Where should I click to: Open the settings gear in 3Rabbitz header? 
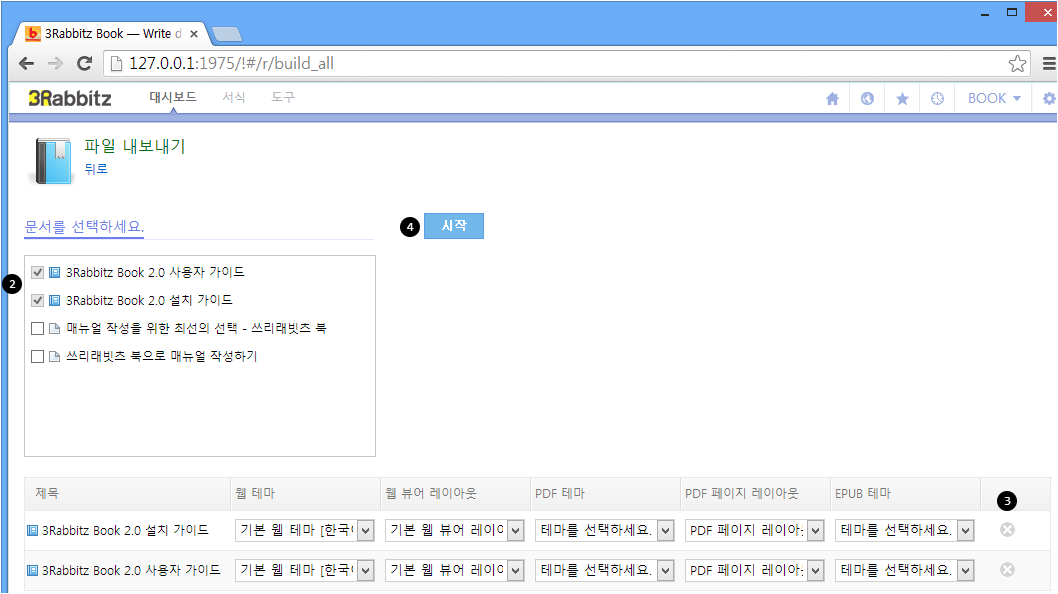pyautogui.click(x=1049, y=99)
